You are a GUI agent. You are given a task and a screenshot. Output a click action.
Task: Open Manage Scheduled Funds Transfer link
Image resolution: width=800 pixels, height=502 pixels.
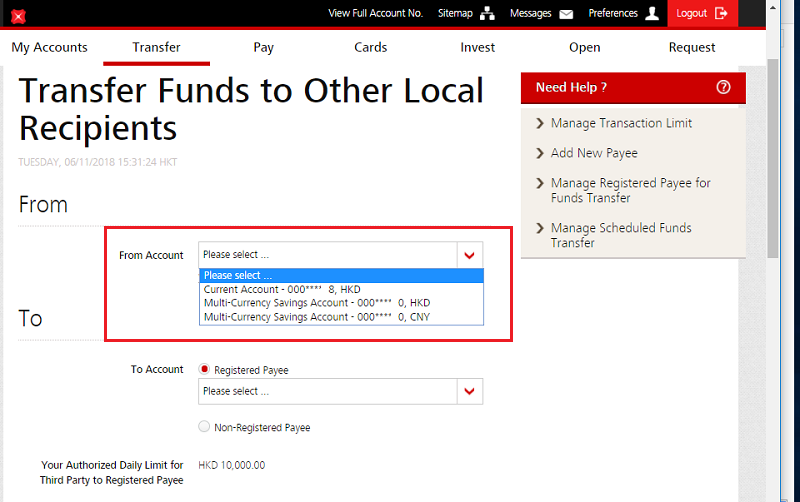[x=620, y=235]
